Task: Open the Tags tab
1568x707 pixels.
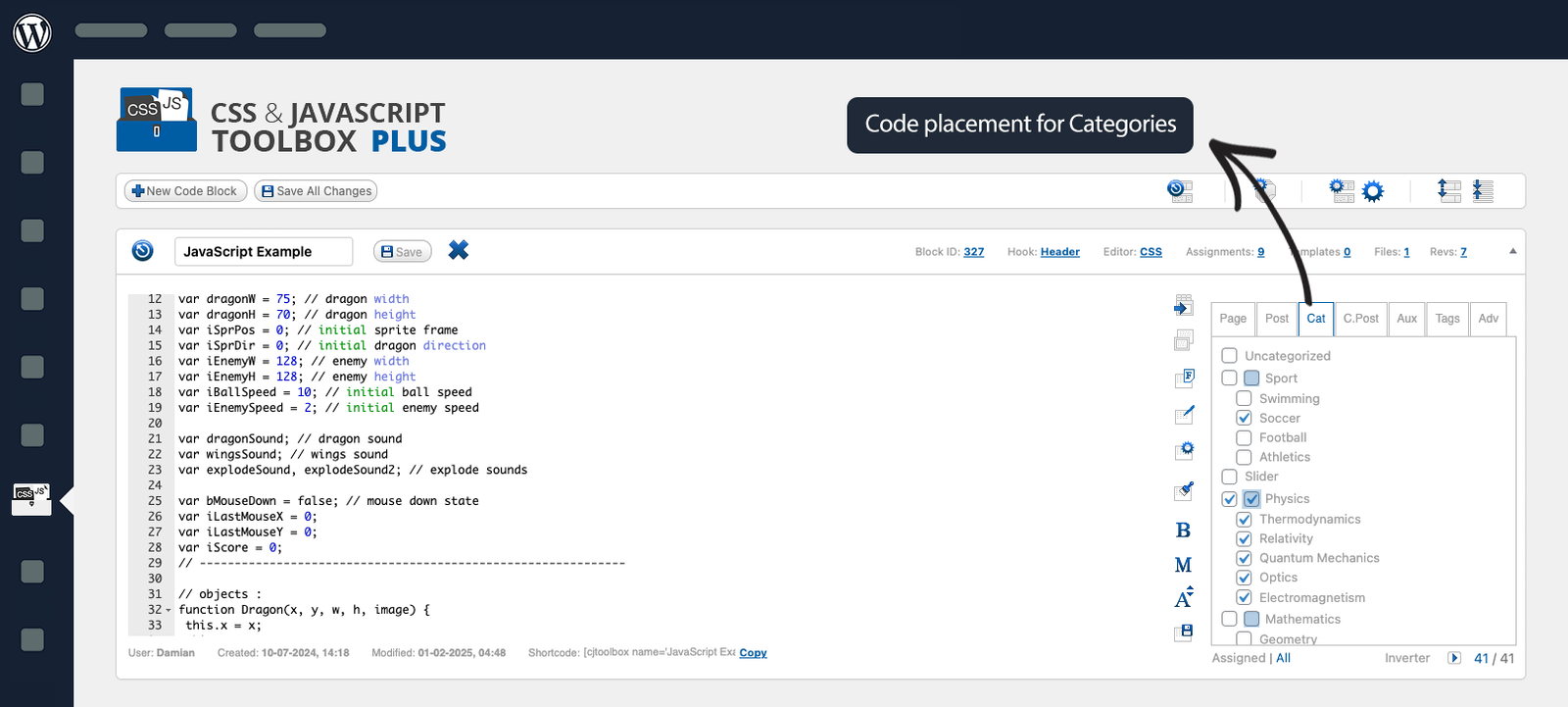Action: (x=1447, y=319)
